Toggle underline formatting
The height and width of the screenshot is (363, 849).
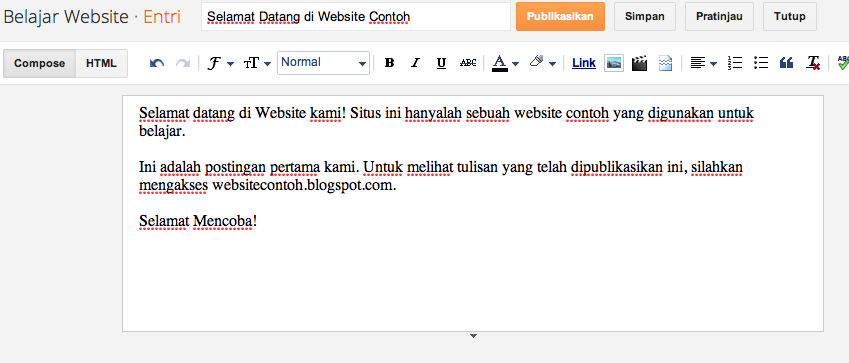point(441,63)
